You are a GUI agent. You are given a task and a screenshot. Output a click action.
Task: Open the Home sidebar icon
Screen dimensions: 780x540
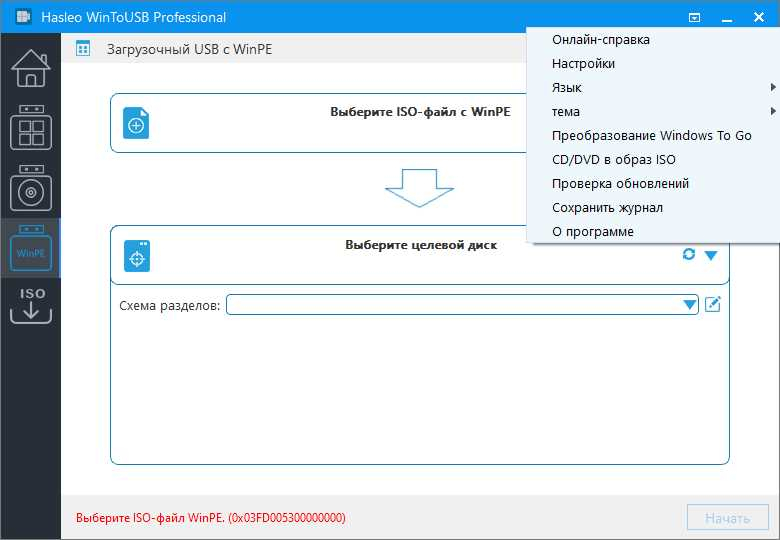[31, 68]
